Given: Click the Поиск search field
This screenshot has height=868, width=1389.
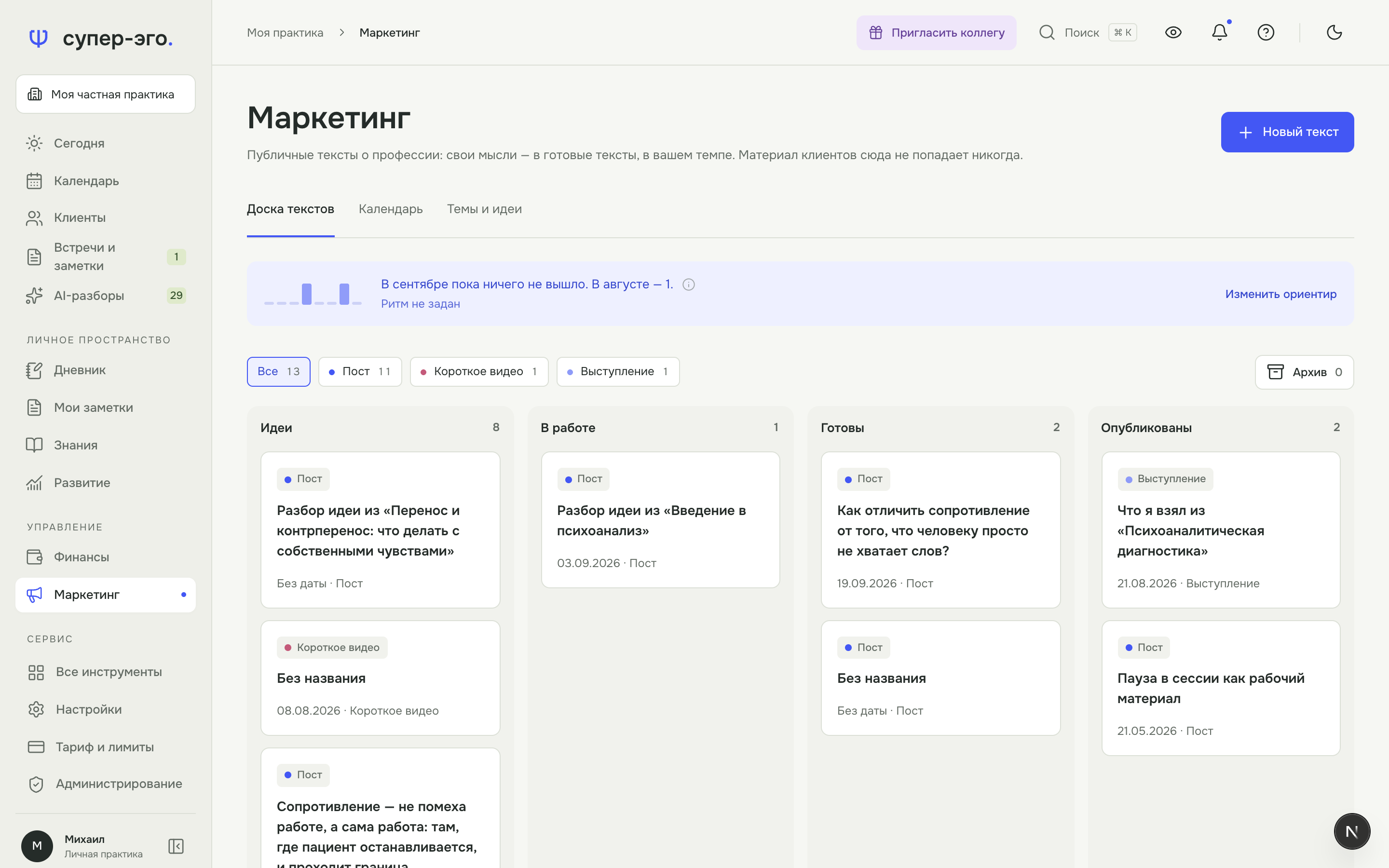Looking at the screenshot, I should pos(1088,33).
